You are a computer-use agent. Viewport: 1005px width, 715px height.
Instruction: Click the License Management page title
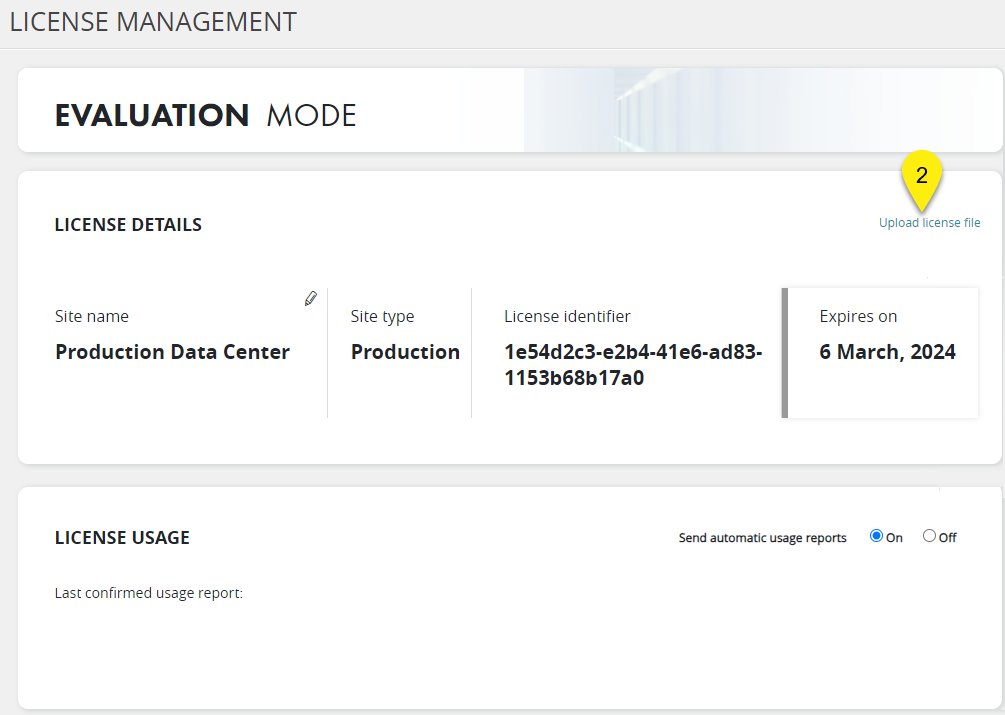(x=153, y=22)
